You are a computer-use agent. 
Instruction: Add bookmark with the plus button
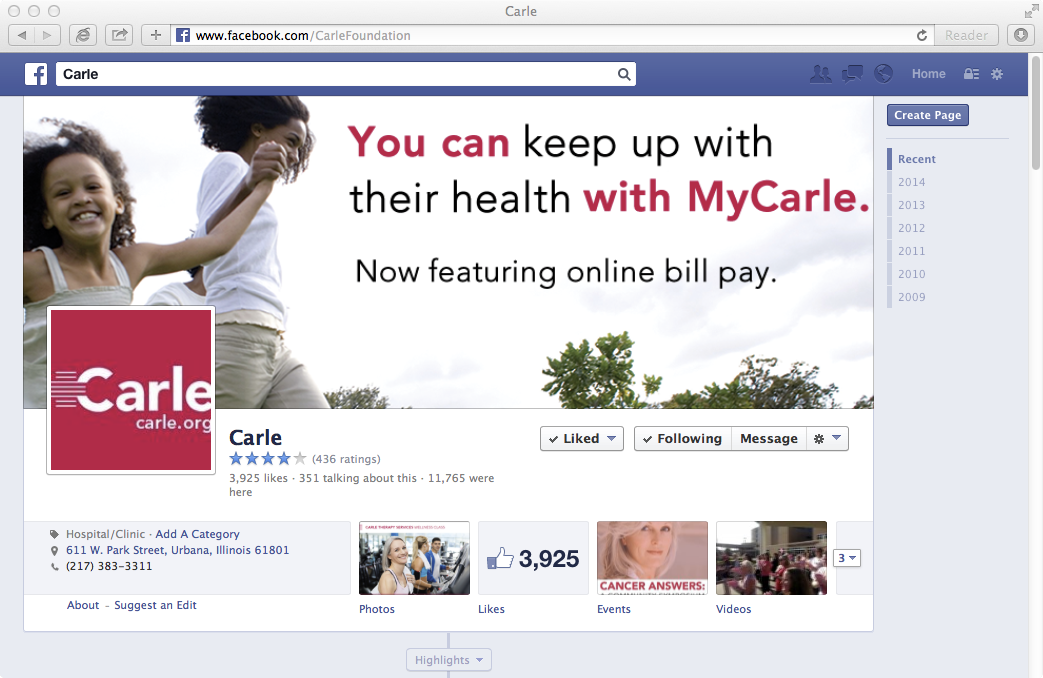click(156, 35)
